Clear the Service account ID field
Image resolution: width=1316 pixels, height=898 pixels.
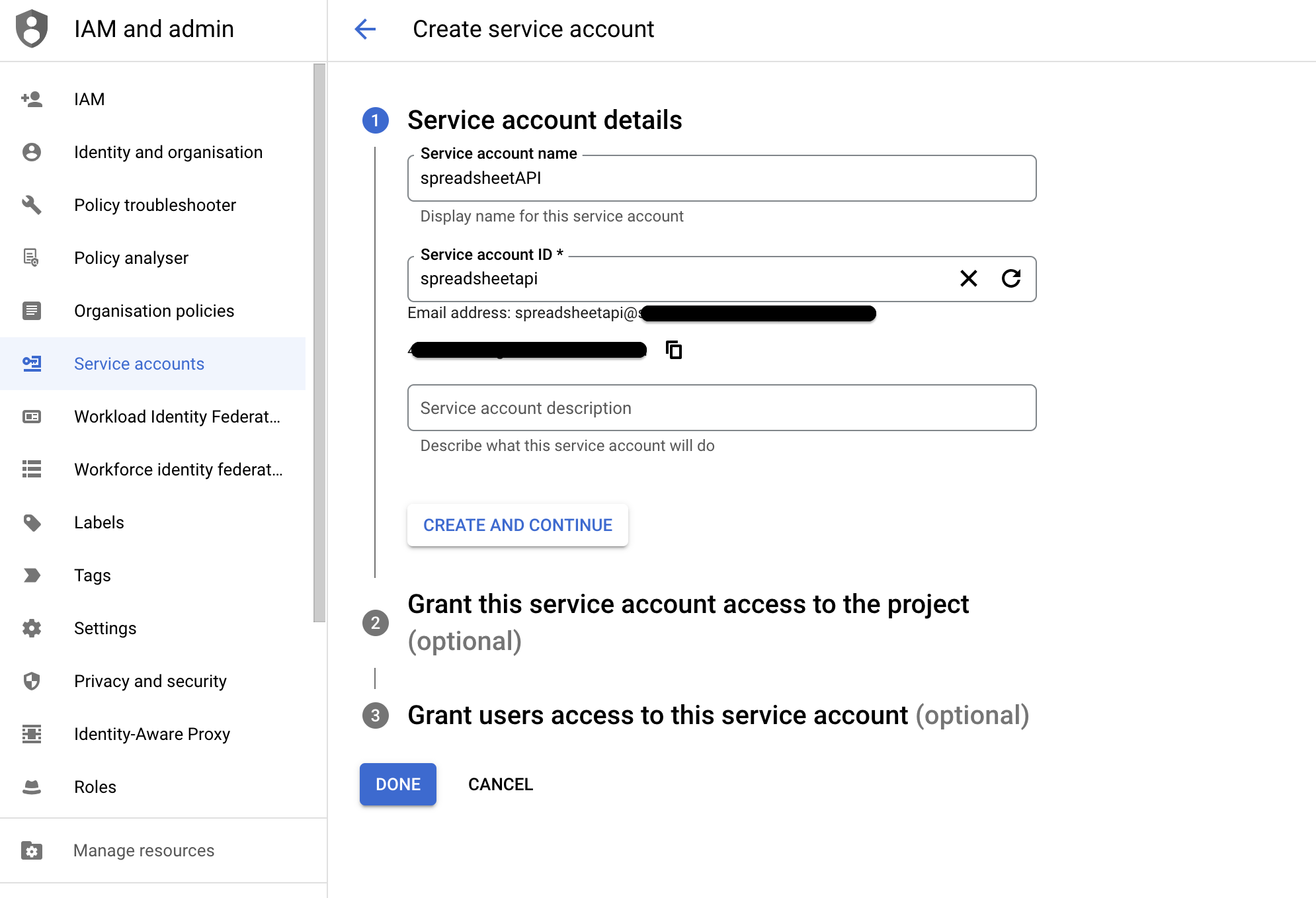pyautogui.click(x=968, y=279)
